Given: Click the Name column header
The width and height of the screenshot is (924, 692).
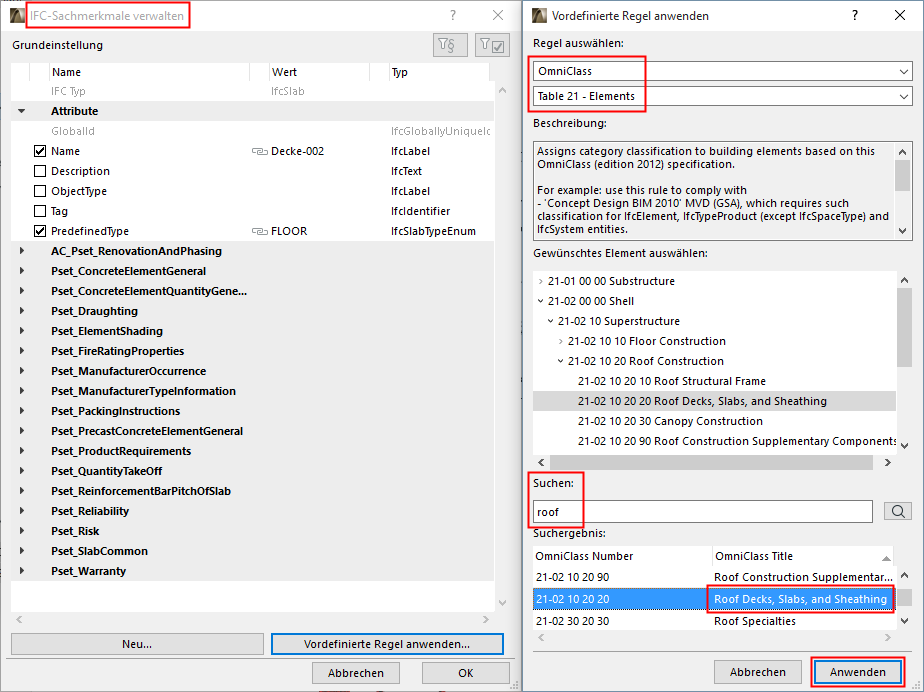Looking at the screenshot, I should [x=150, y=72].
